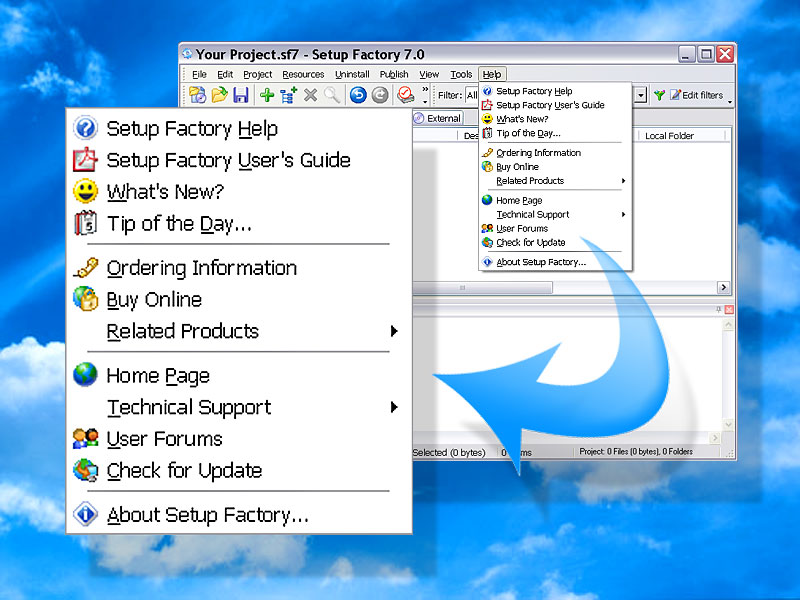Click the build icon with red checkmark
Viewport: 800px width, 600px height.
pos(406,95)
